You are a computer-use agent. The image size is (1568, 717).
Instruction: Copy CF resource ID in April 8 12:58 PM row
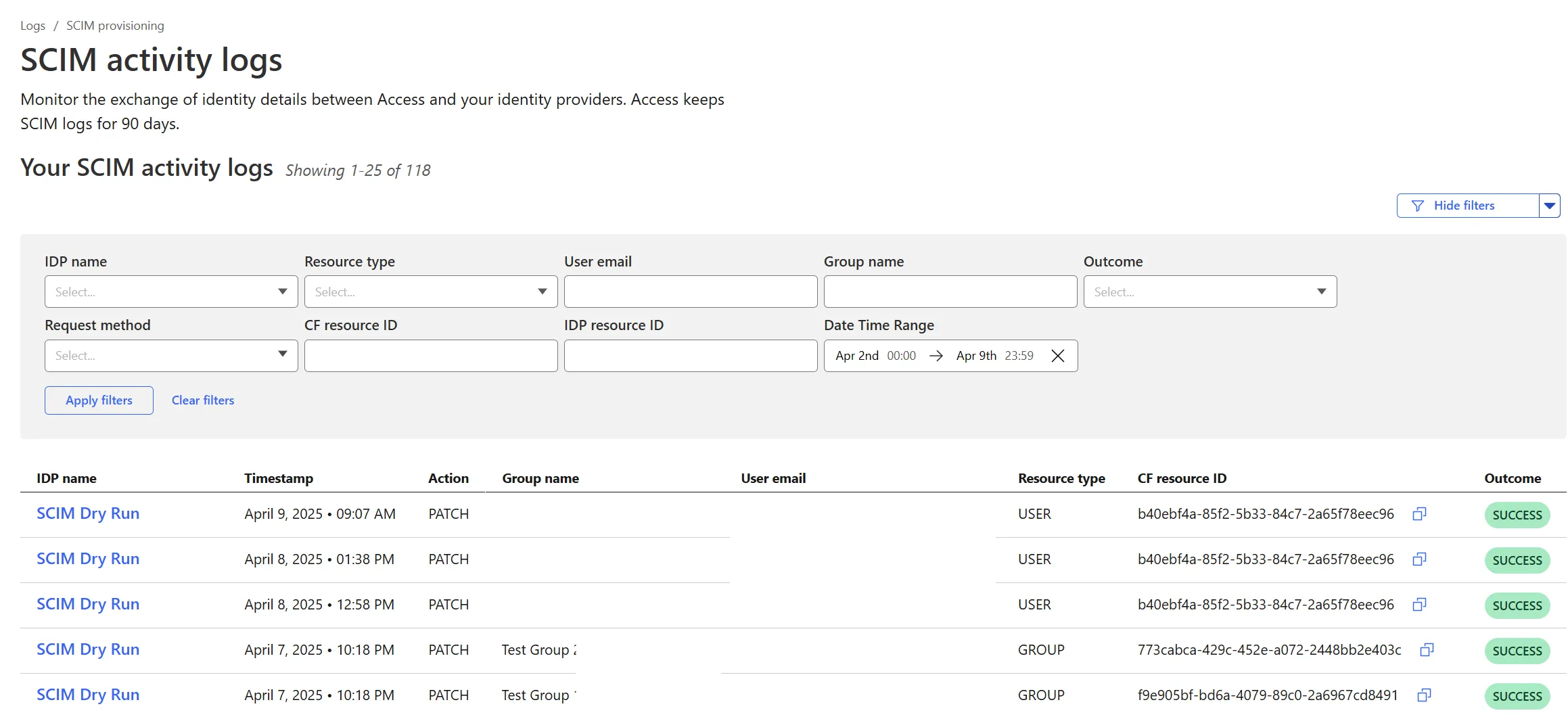[1419, 605]
